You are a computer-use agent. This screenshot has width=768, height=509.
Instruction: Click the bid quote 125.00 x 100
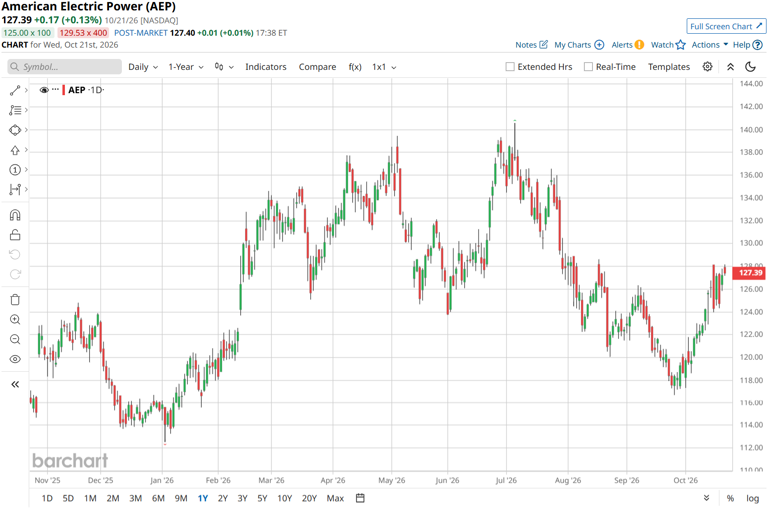point(27,33)
